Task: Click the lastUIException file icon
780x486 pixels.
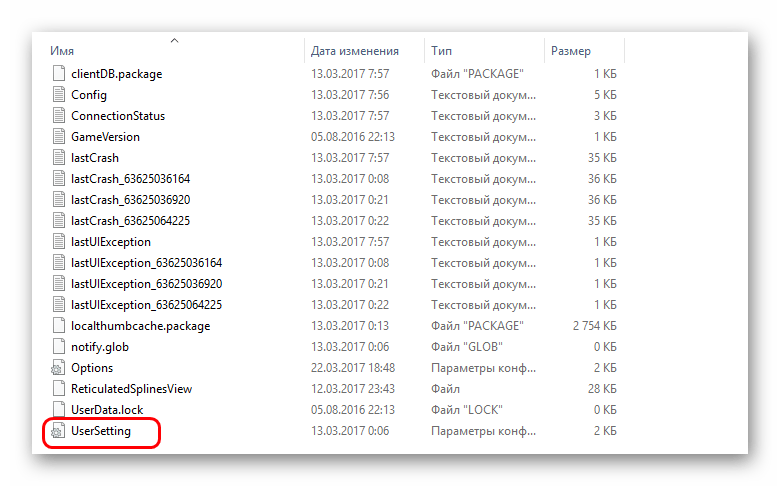Action: click(x=59, y=241)
